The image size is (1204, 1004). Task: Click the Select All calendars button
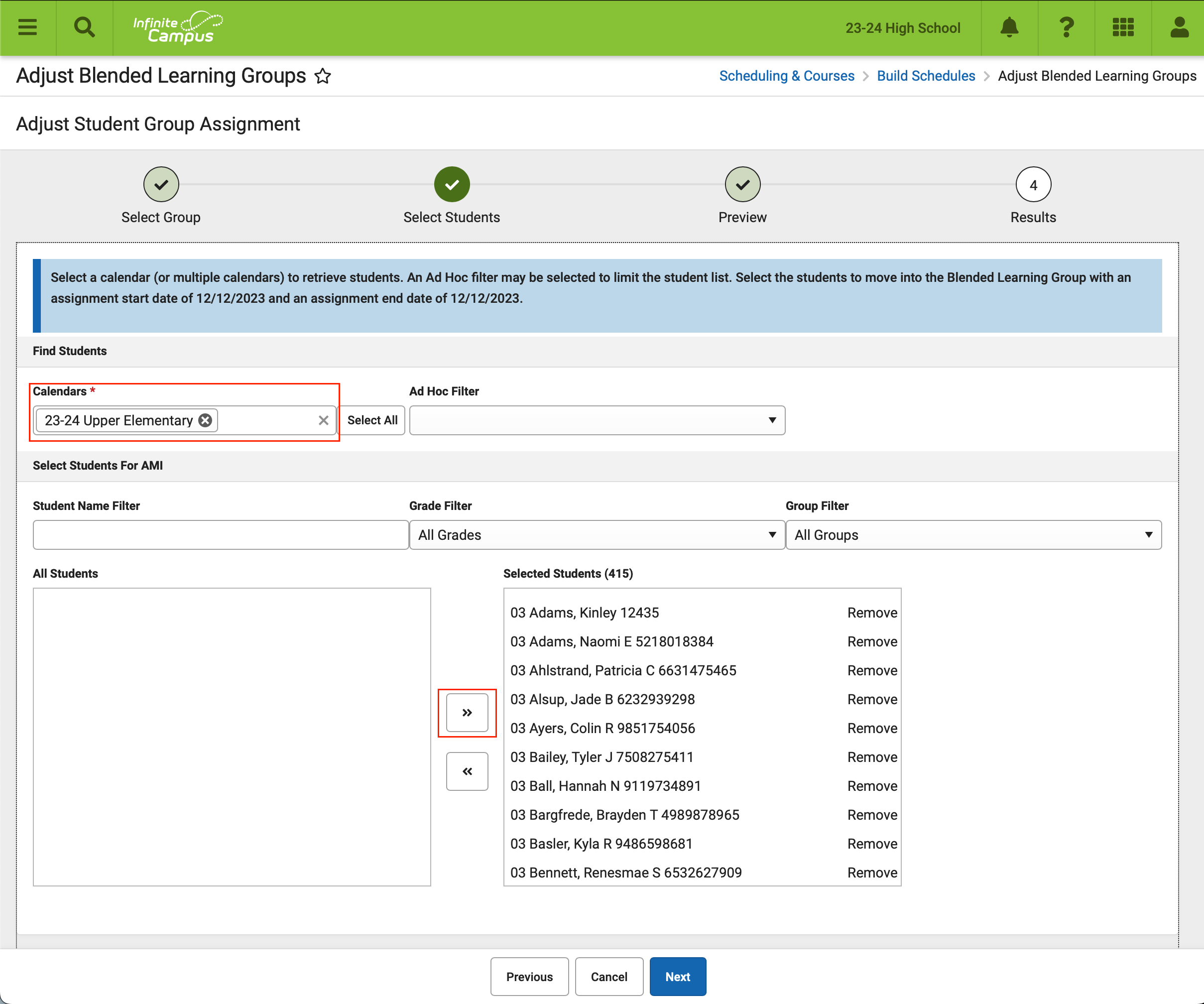point(372,420)
